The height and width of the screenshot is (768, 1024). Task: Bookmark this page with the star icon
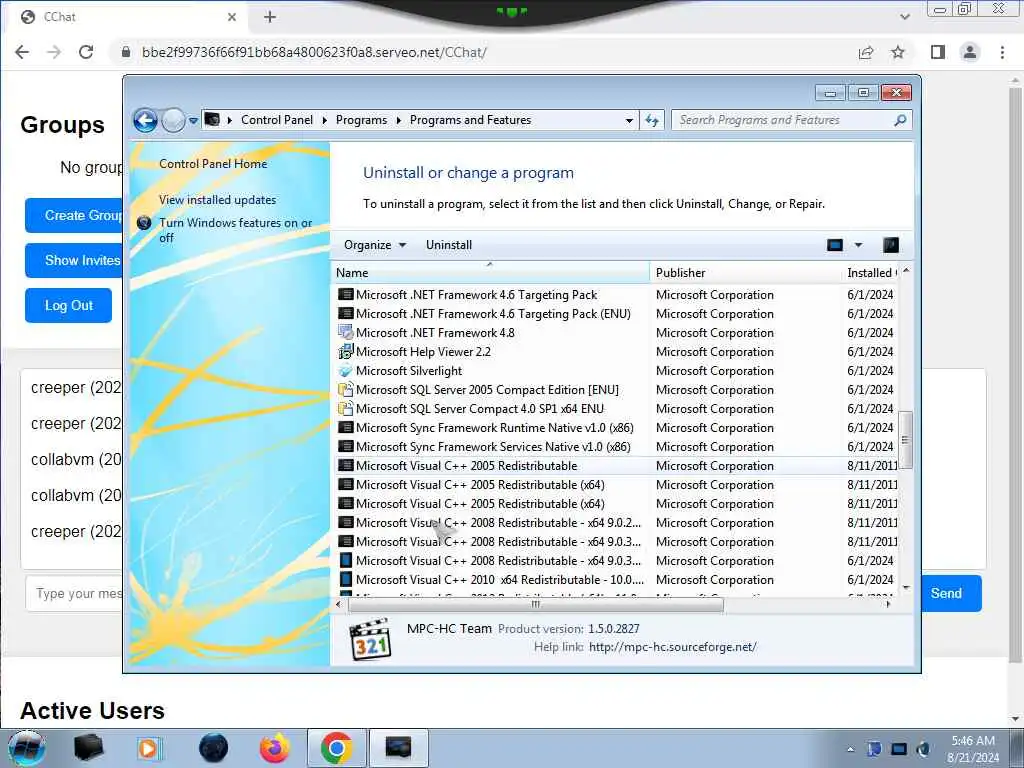point(899,52)
